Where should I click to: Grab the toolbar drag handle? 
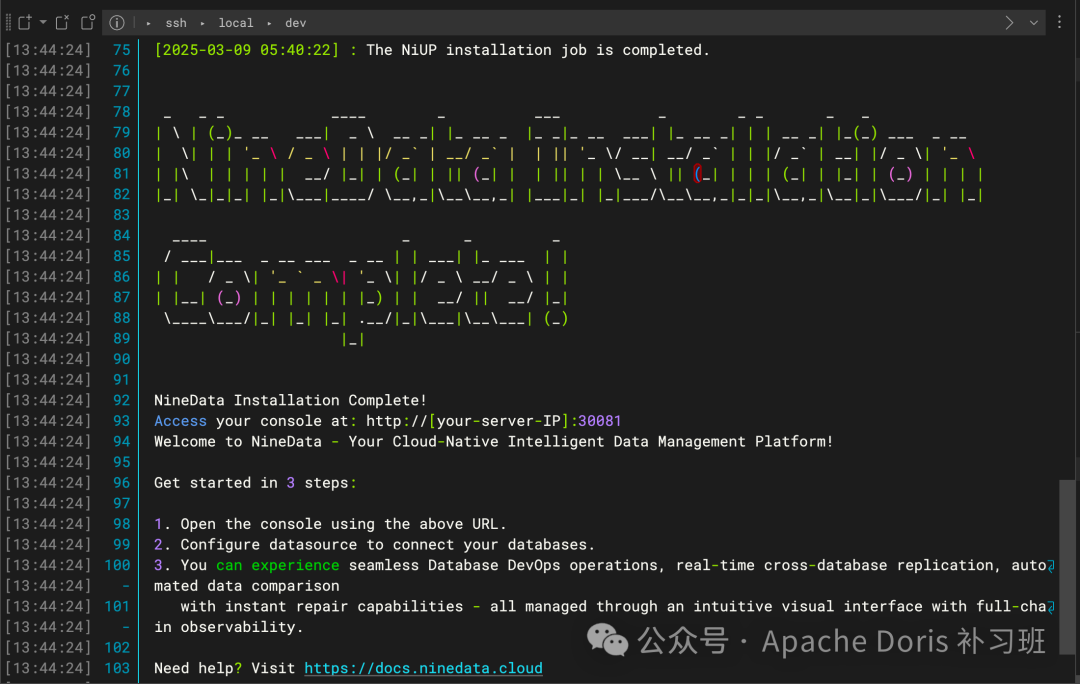pyautogui.click(x=8, y=23)
